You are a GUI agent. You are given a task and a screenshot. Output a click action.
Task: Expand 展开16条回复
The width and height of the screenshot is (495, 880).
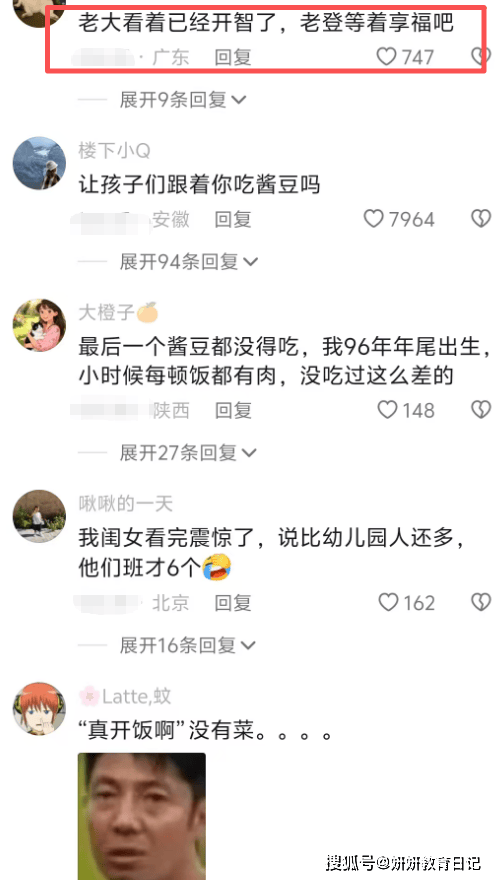[x=187, y=645]
